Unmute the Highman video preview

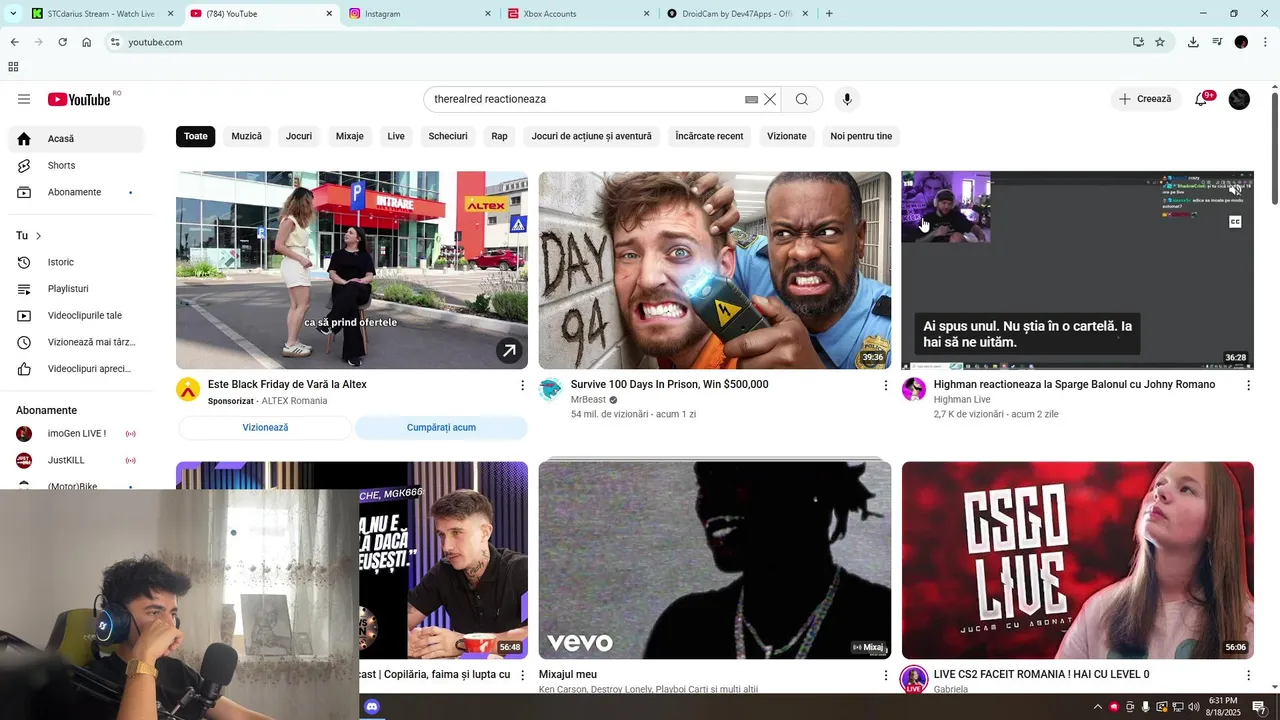coord(1235,189)
